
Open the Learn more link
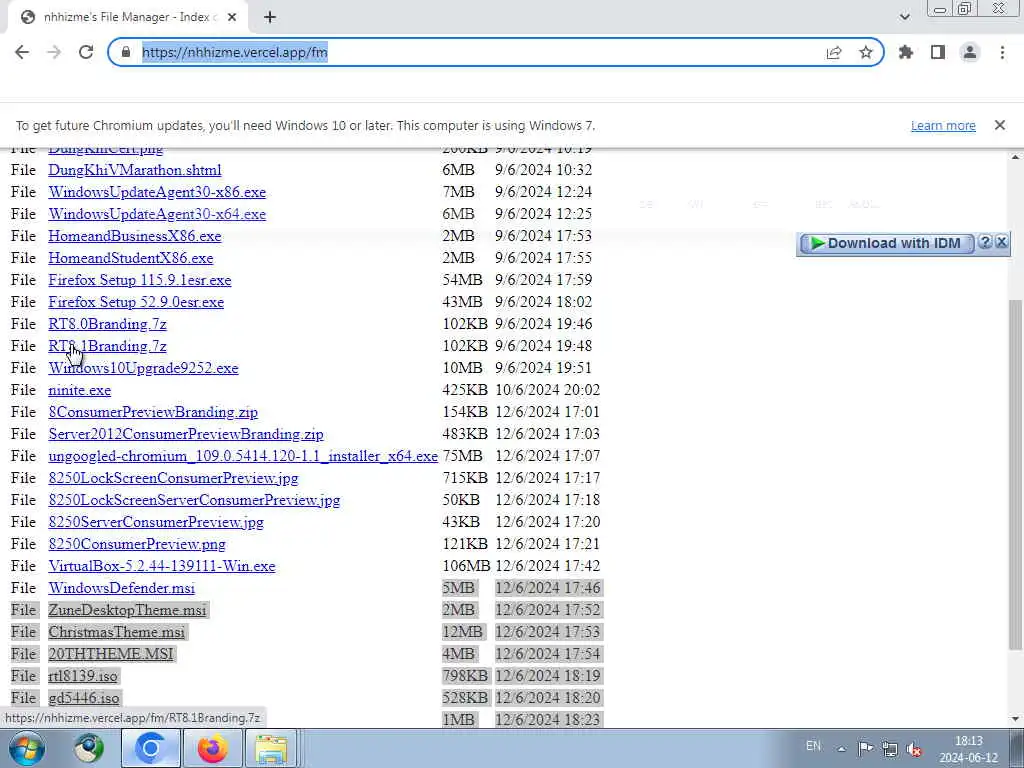[943, 125]
